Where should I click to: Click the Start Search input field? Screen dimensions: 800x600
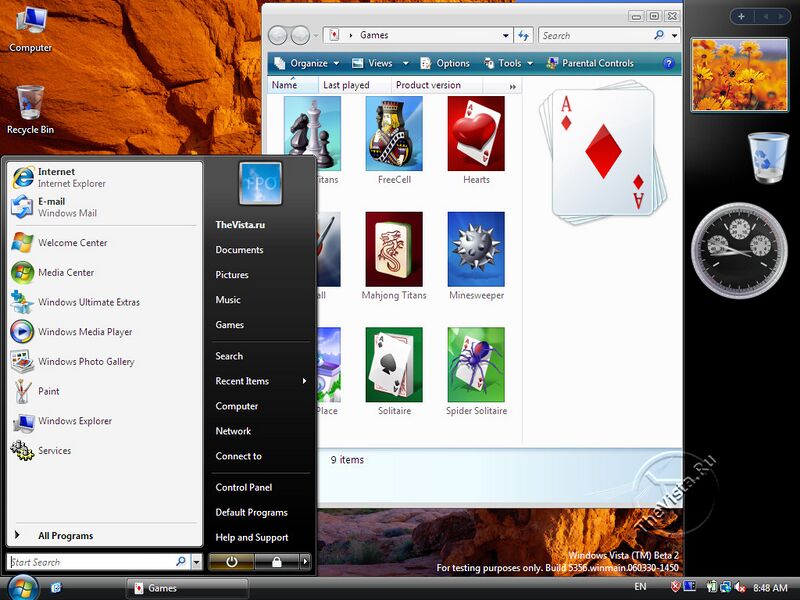[90, 562]
